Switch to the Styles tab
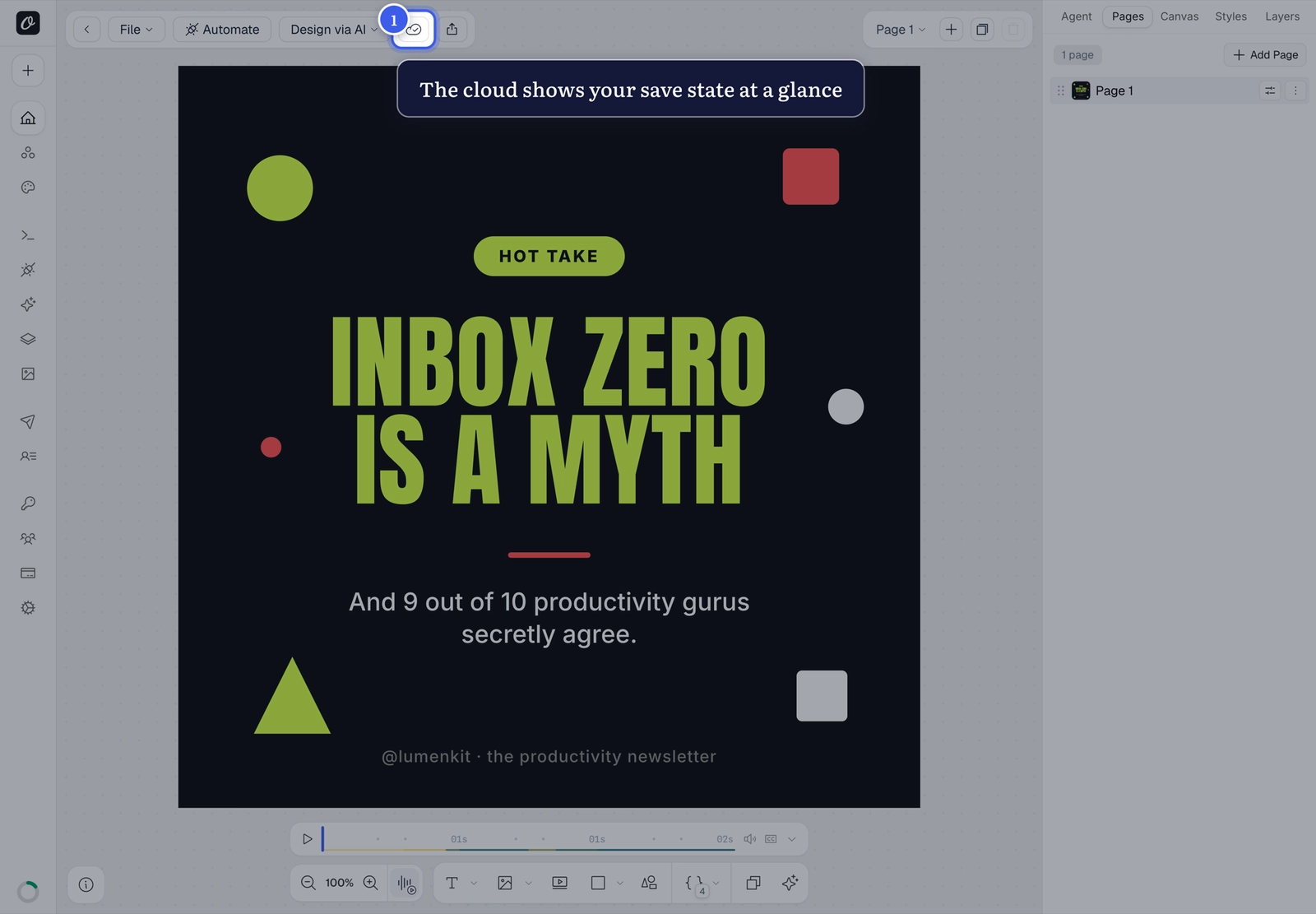1316x914 pixels. coord(1230,16)
